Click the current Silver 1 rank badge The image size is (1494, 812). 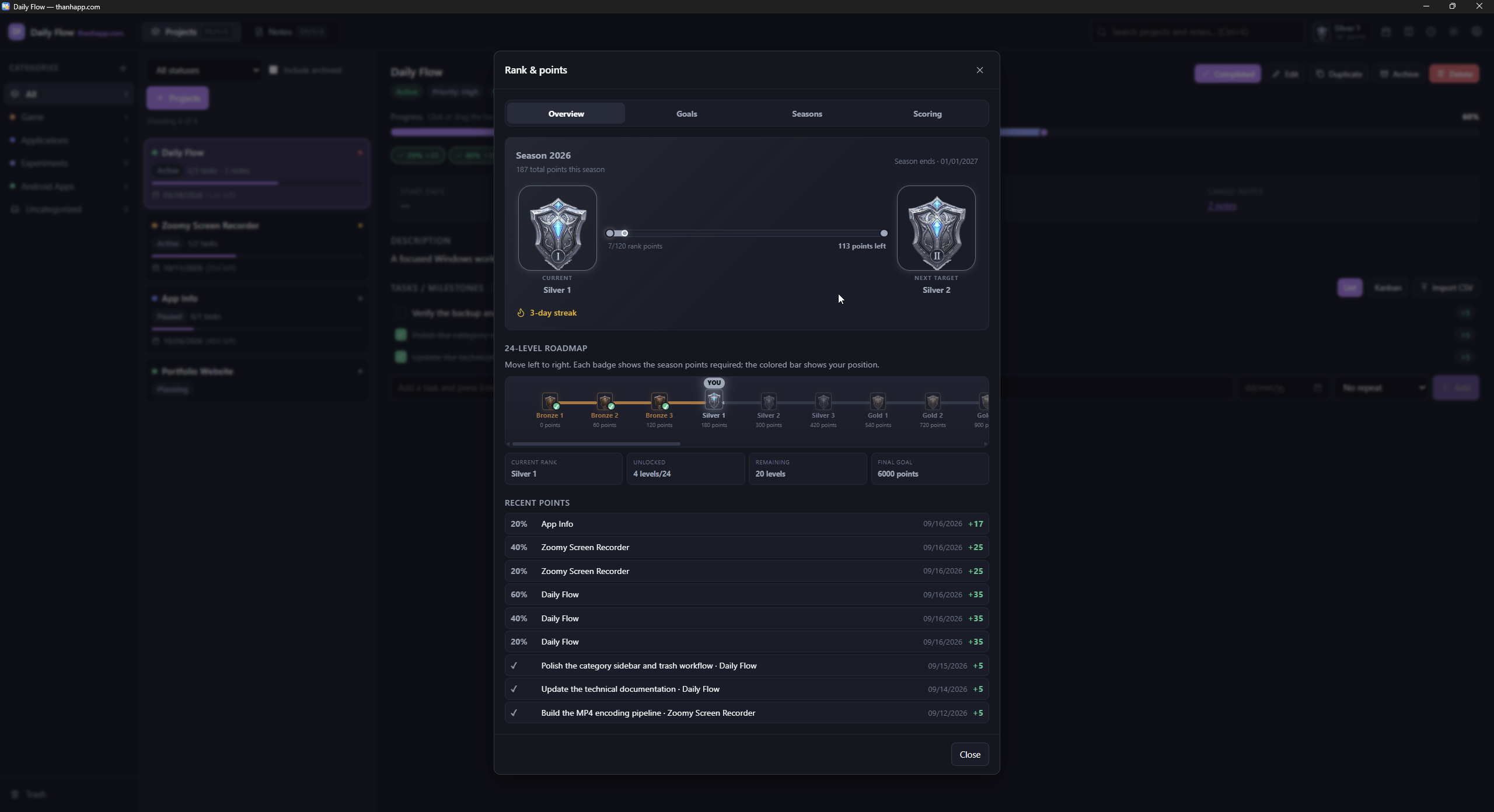pos(557,228)
